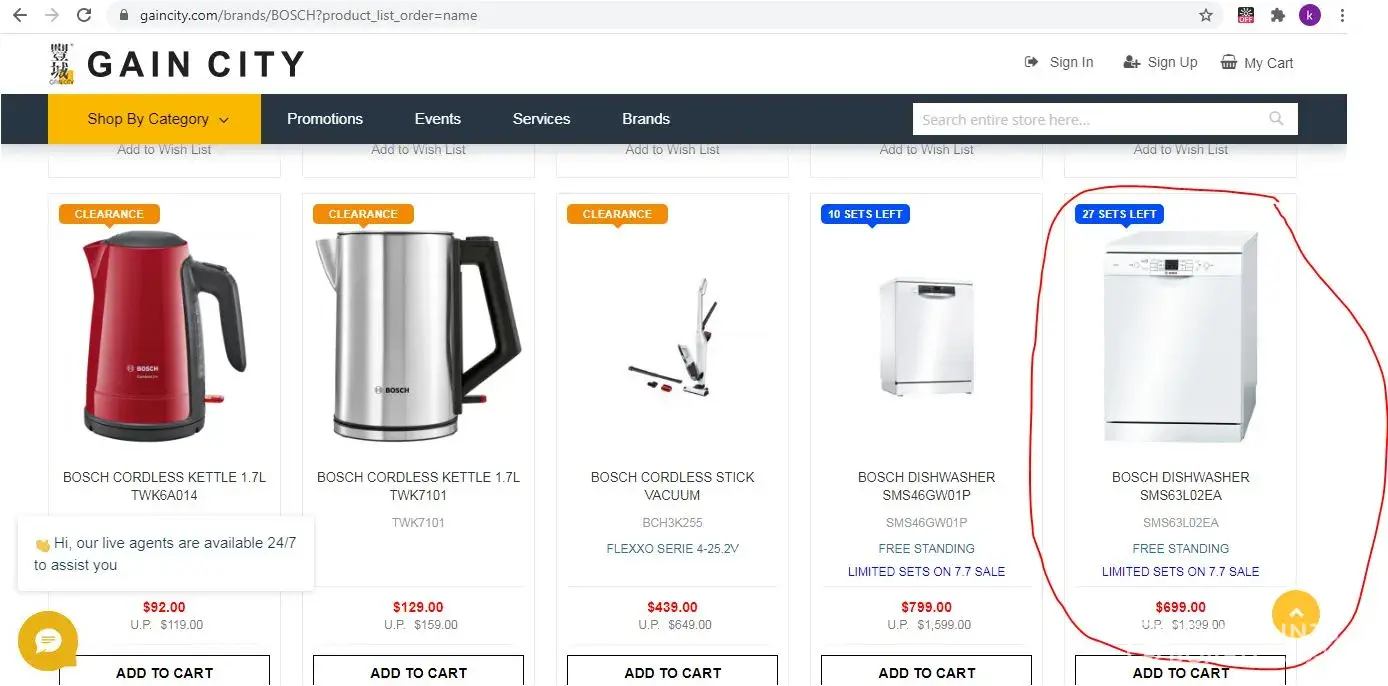Open My Cart basket icon
This screenshot has height=686, width=1388.
pos(1229,62)
